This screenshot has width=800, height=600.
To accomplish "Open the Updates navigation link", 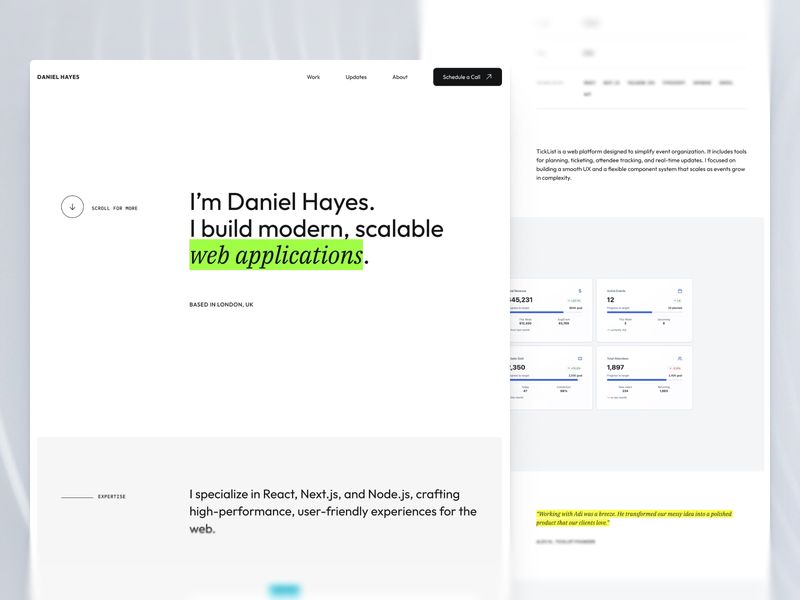I will [x=356, y=77].
